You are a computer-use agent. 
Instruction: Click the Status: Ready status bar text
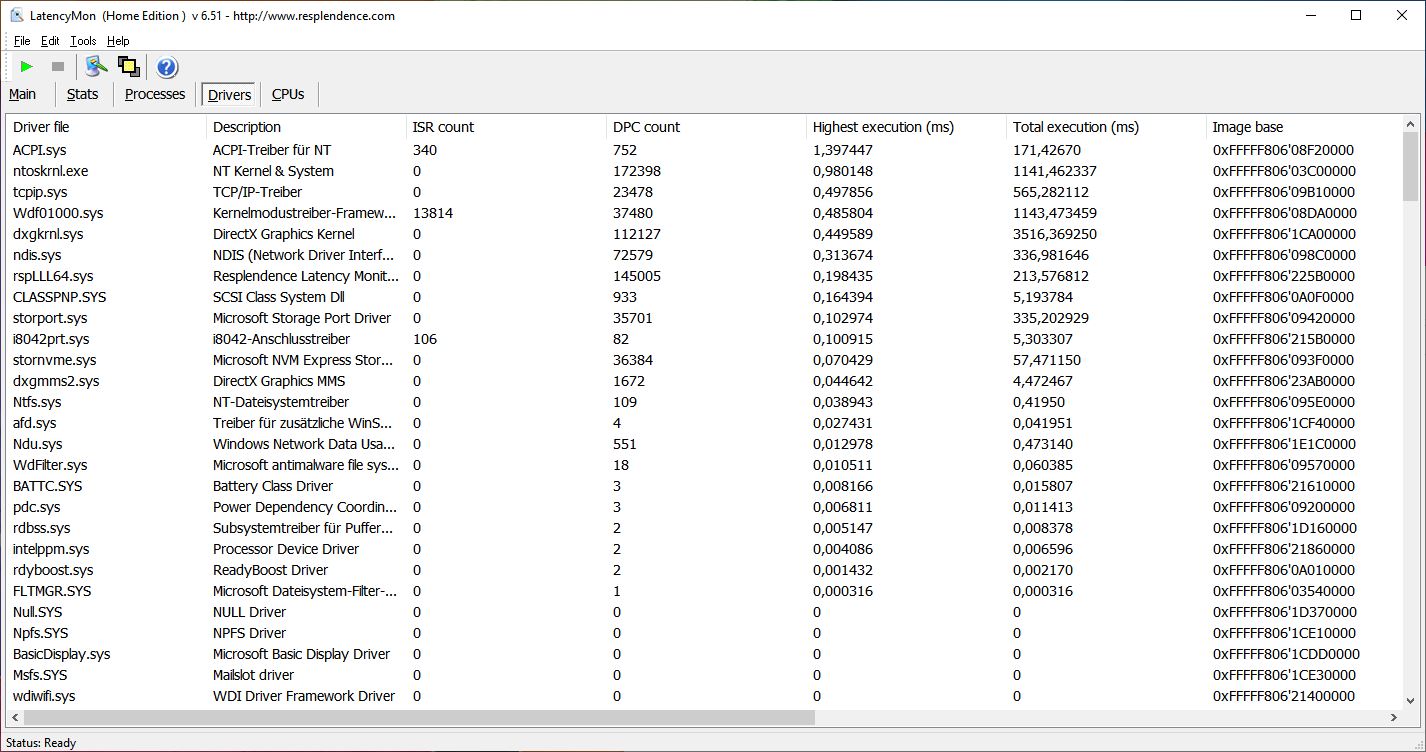(x=41, y=743)
